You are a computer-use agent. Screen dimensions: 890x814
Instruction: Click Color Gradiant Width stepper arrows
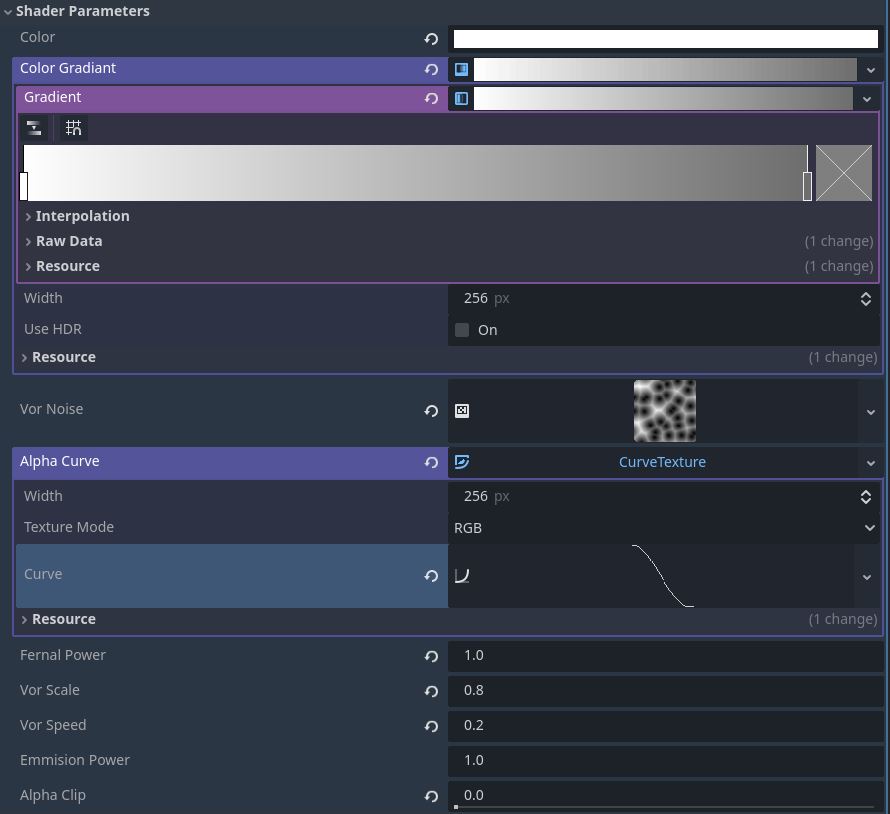coord(866,299)
